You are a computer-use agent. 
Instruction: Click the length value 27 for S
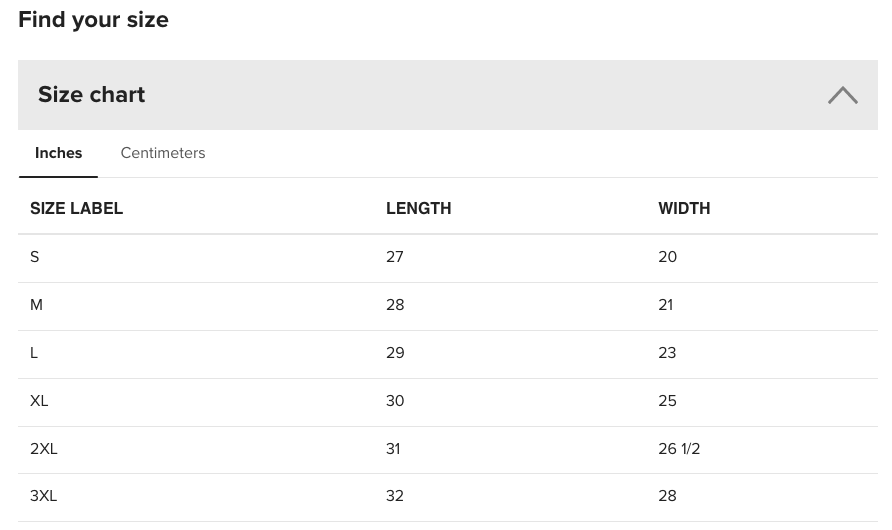point(395,257)
